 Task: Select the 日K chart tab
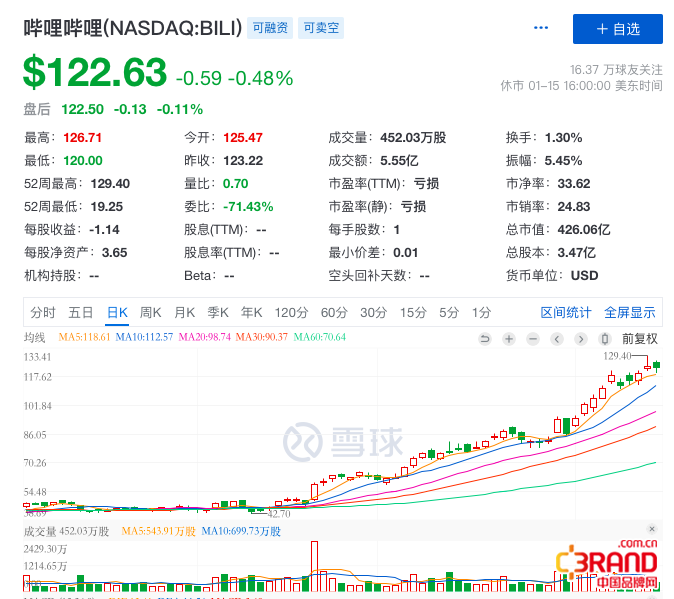117,312
